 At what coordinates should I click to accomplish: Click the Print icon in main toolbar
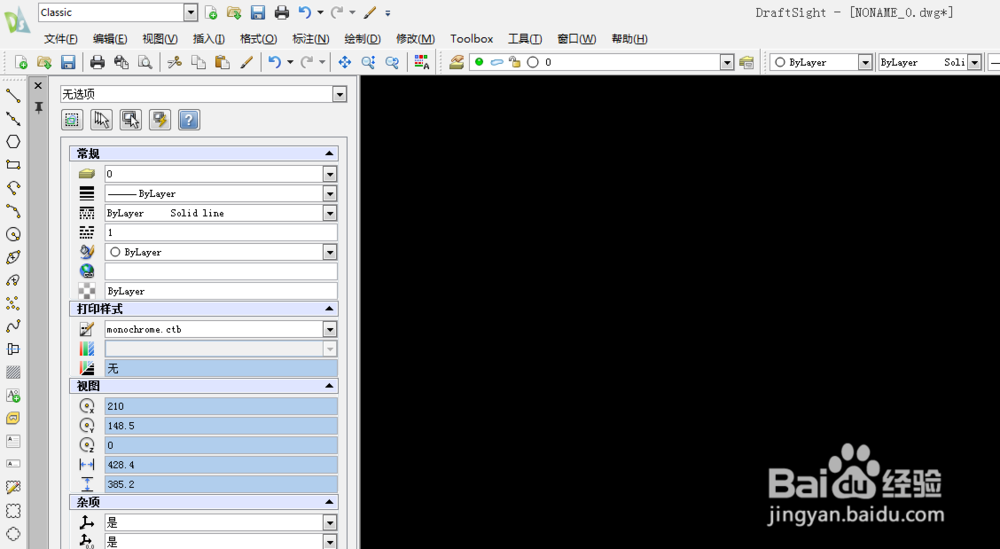(x=97, y=62)
